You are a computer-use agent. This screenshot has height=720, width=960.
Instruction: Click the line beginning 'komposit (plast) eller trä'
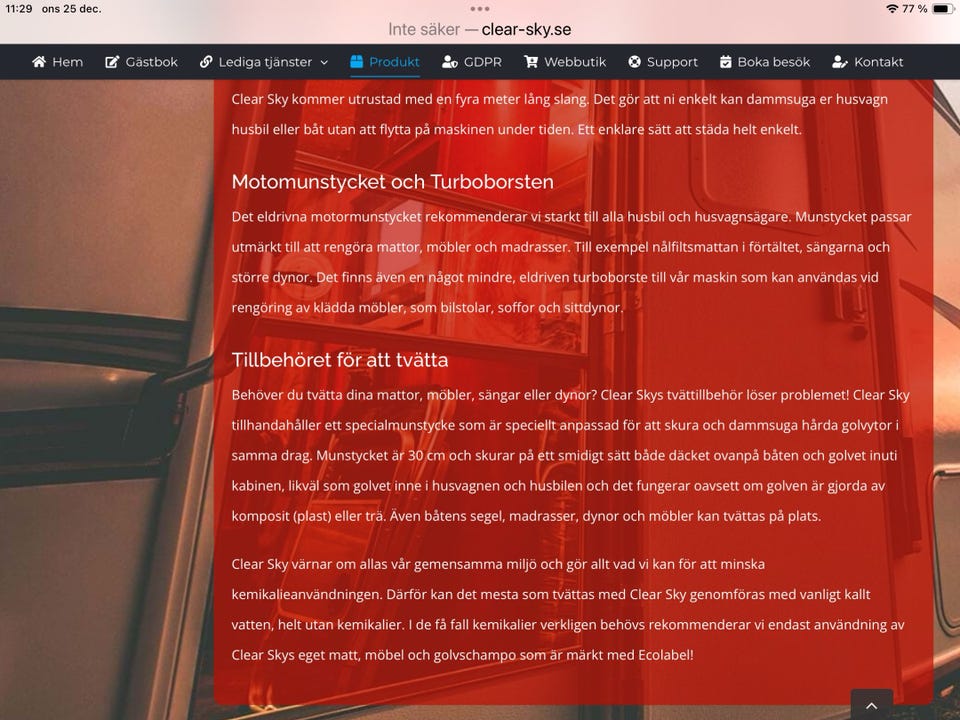coord(526,516)
